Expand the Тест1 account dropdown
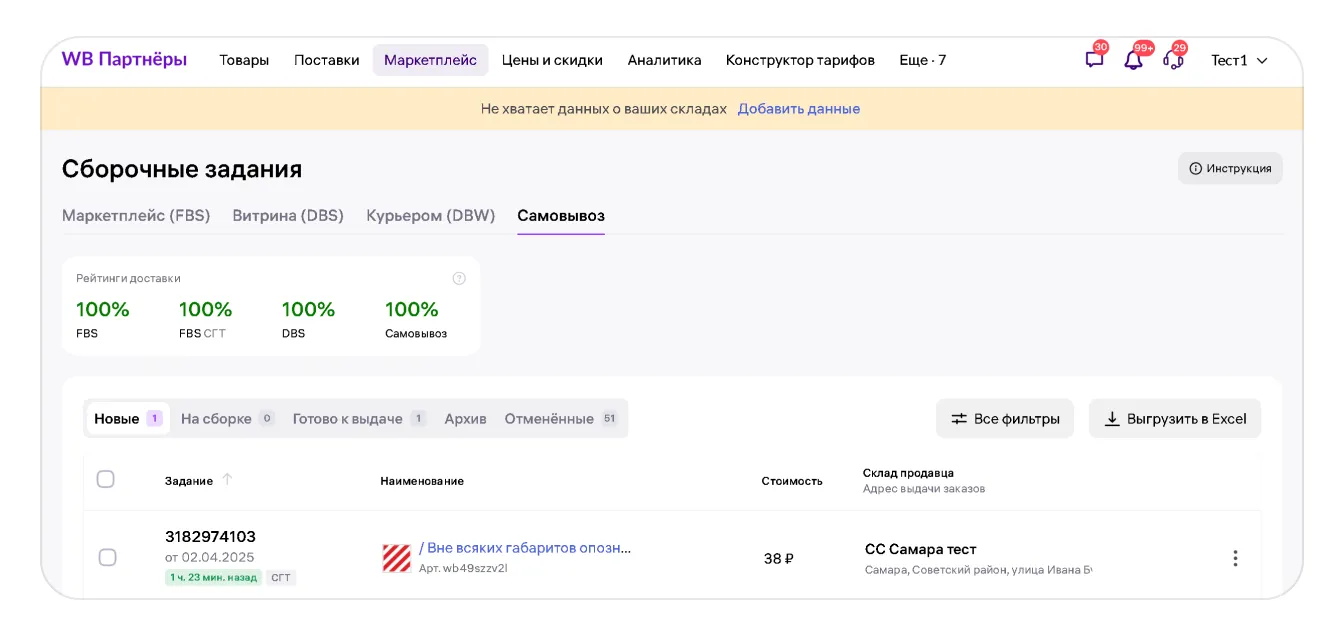This screenshot has height=636, width=1344. tap(1239, 60)
